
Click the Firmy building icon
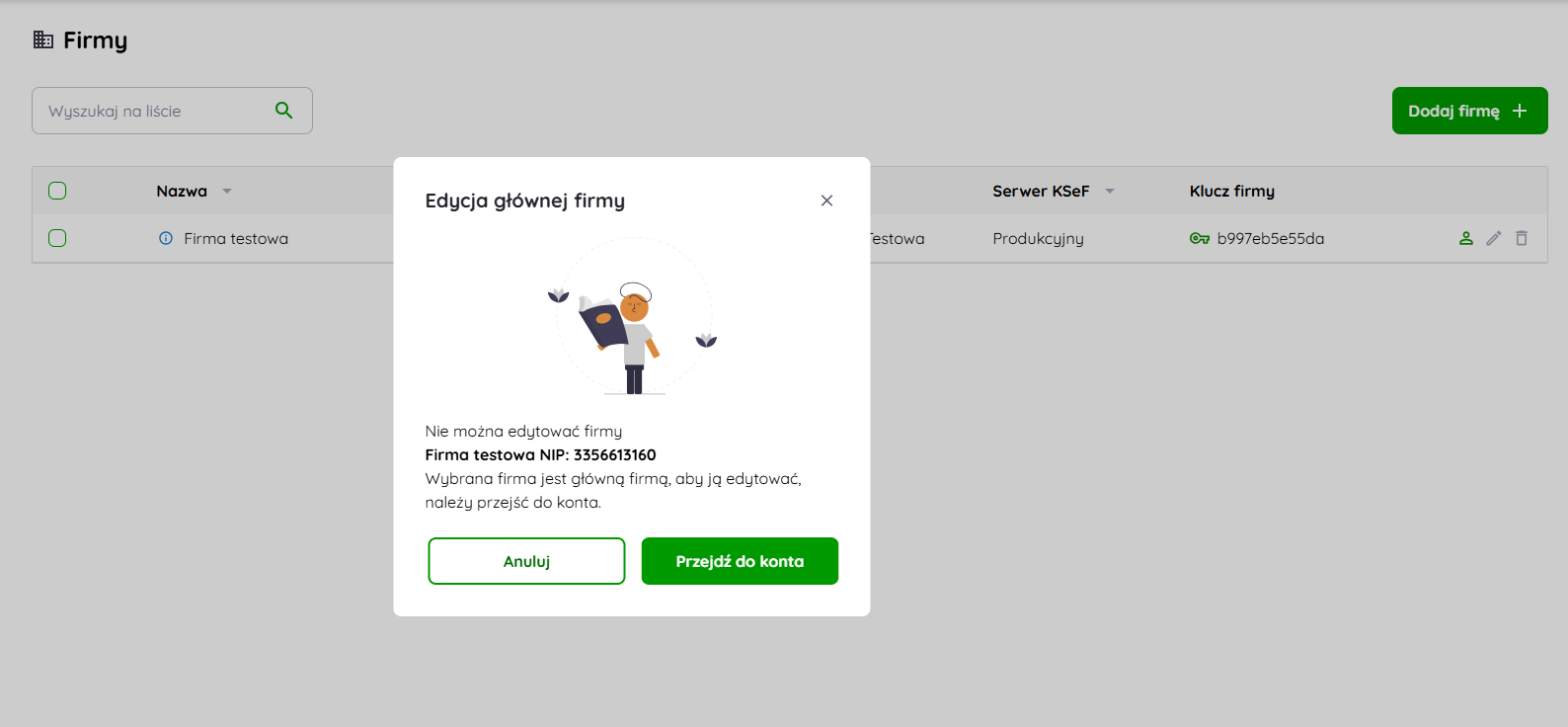43,40
